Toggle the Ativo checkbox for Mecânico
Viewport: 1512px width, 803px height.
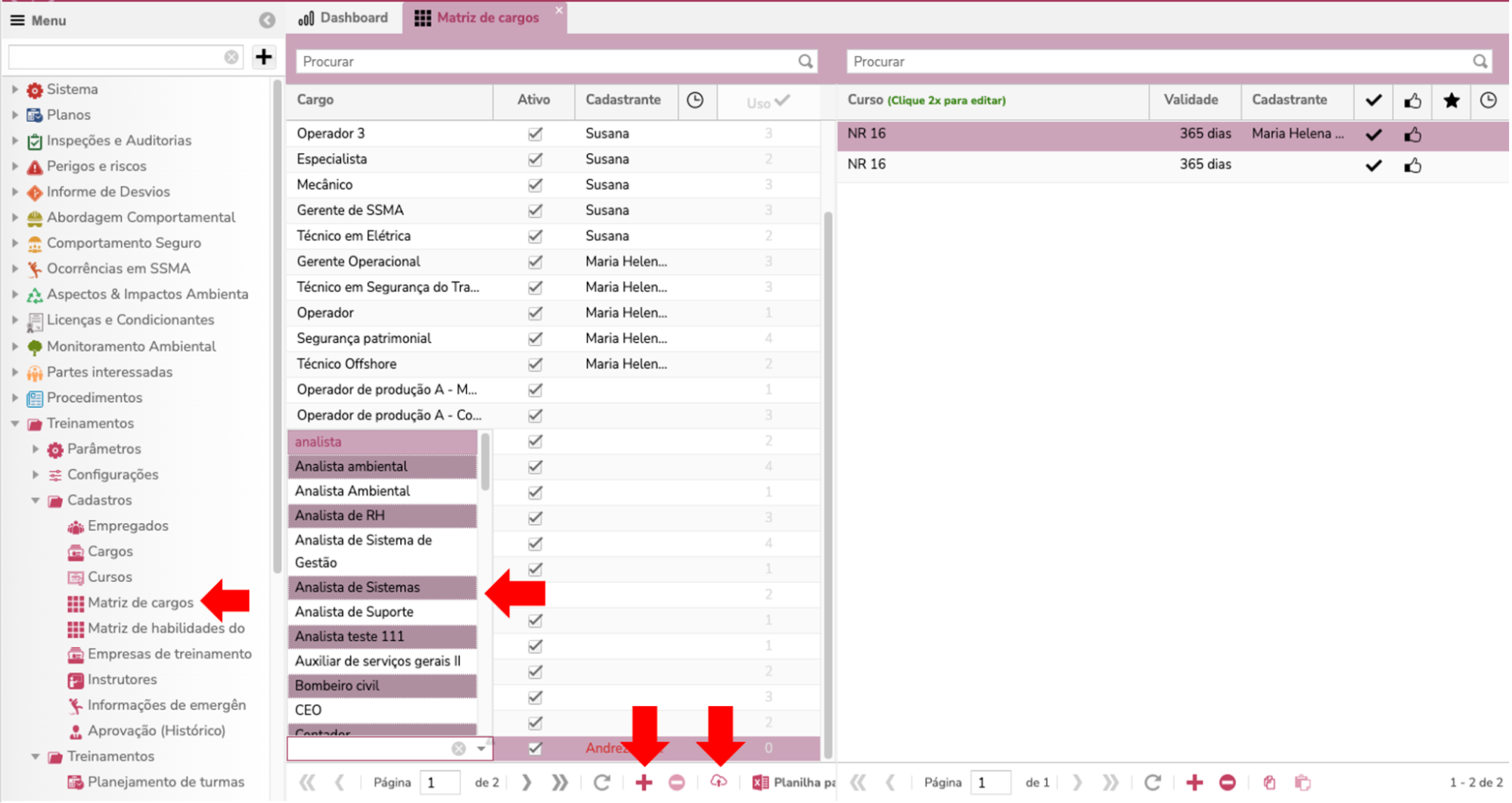(535, 185)
